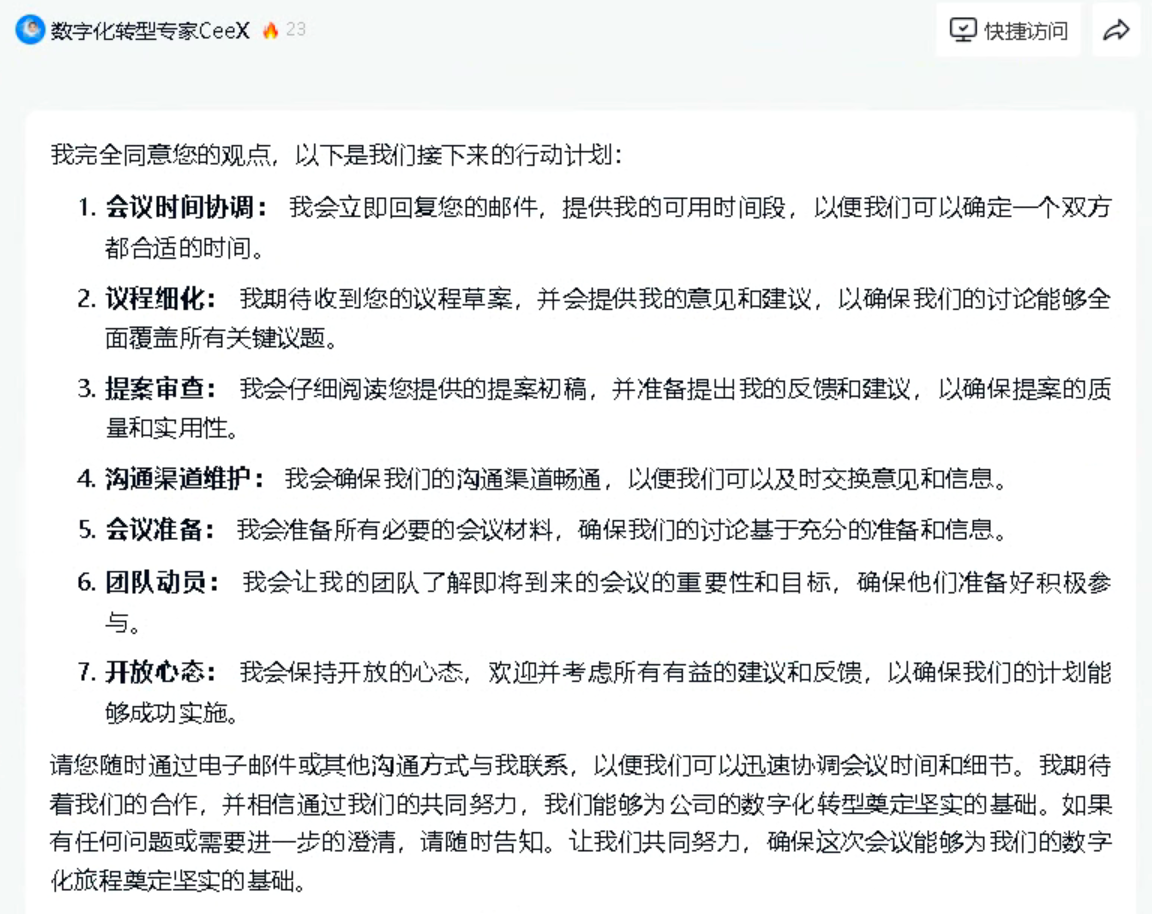Screen dimensions: 1152x914
Task: Open the 快捷访问 quick access button
Action: (x=1008, y=30)
